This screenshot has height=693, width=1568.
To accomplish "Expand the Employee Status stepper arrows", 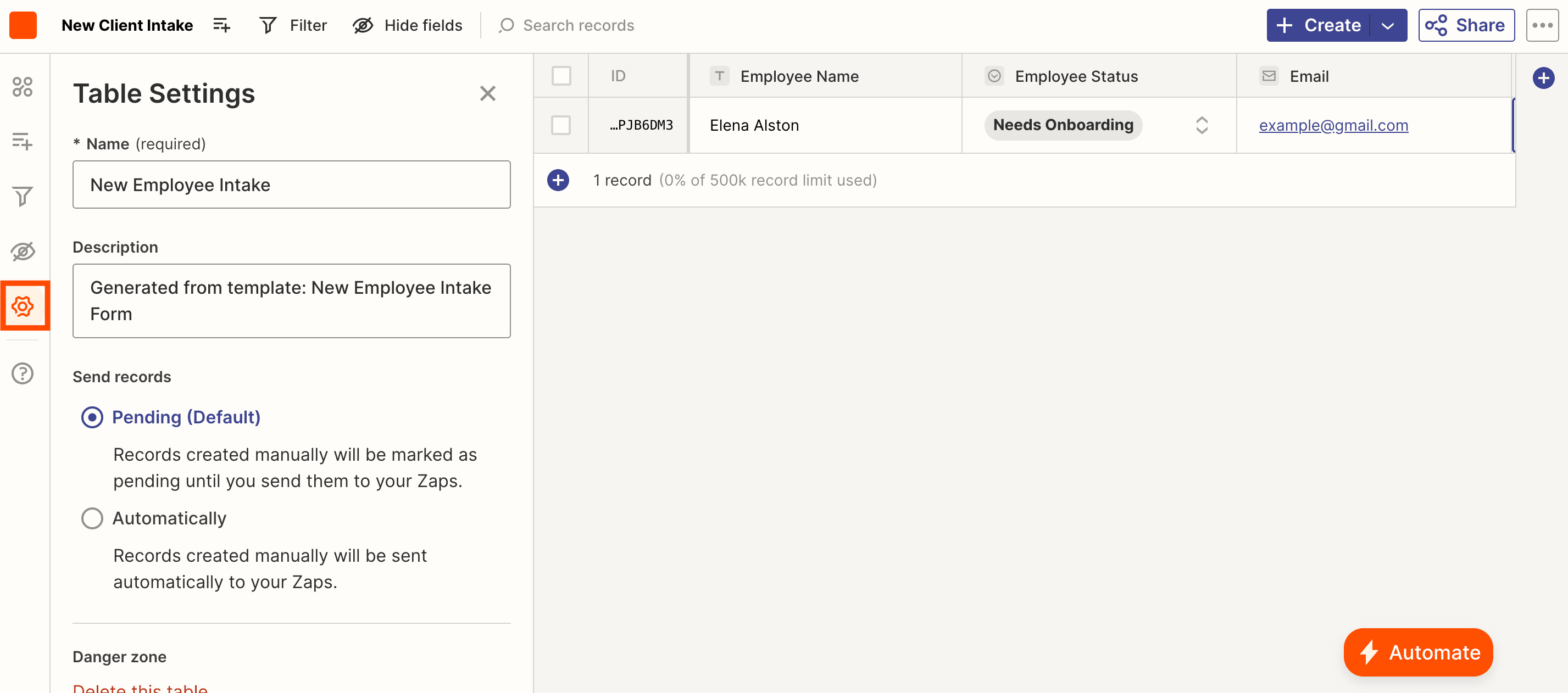I will click(1200, 125).
